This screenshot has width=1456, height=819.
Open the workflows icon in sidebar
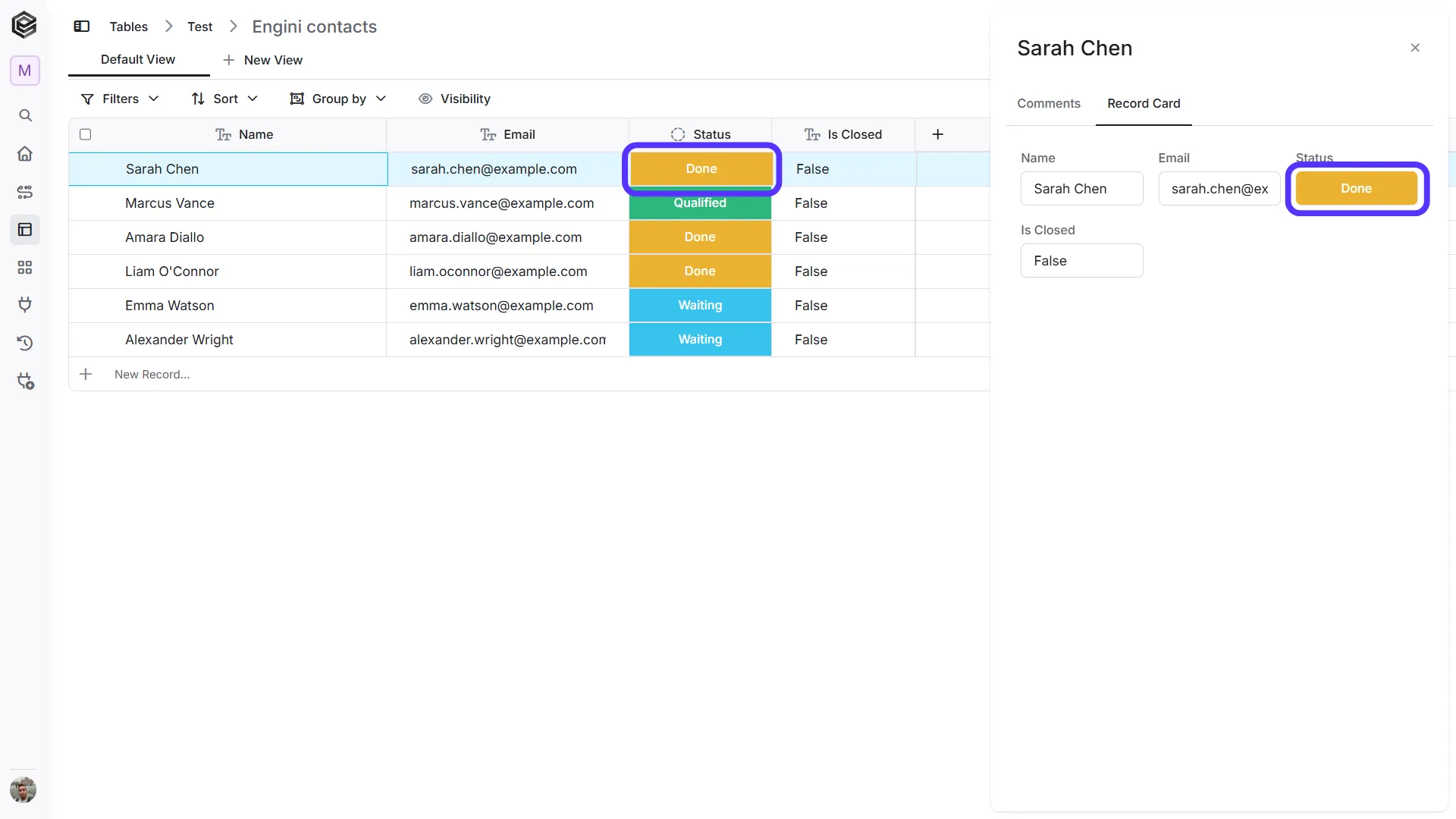(x=25, y=192)
